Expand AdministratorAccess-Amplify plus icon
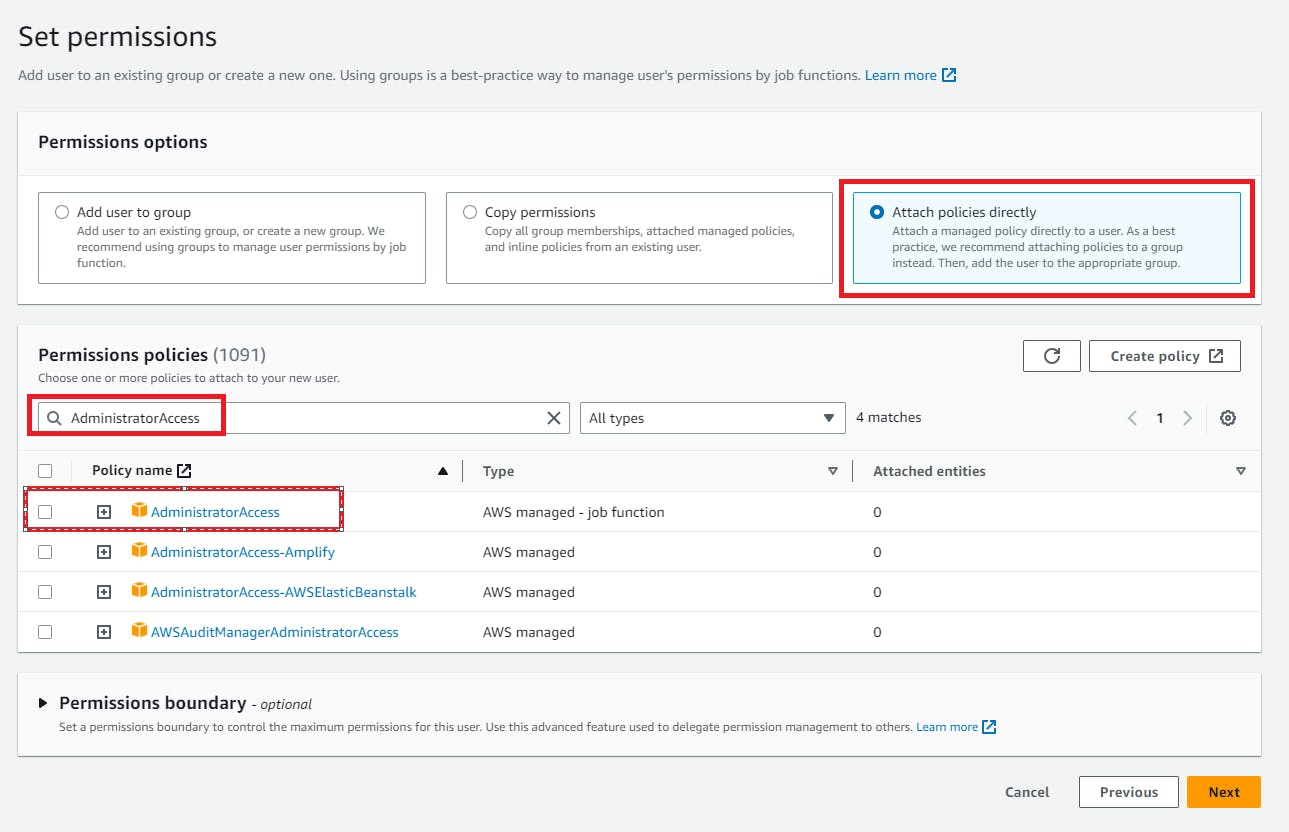Screen dimensions: 1289x832 coord(104,552)
